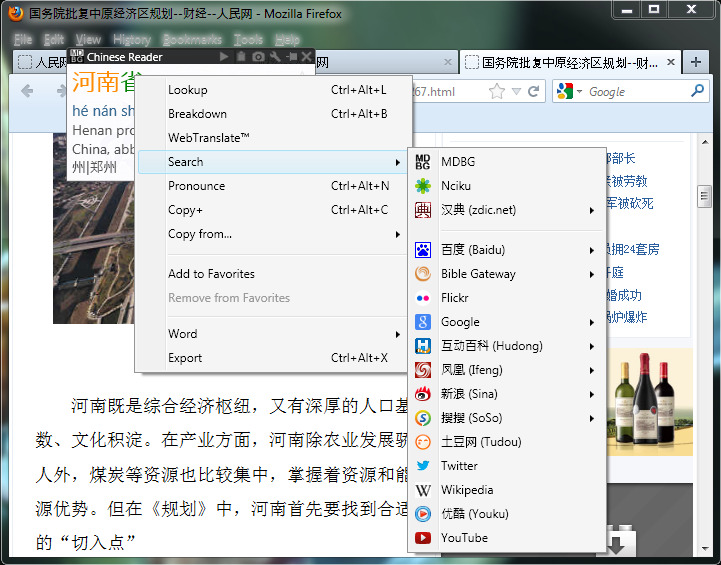The height and width of the screenshot is (565, 721).
Task: Choose MDBG in the Search submenu
Action: [507, 162]
